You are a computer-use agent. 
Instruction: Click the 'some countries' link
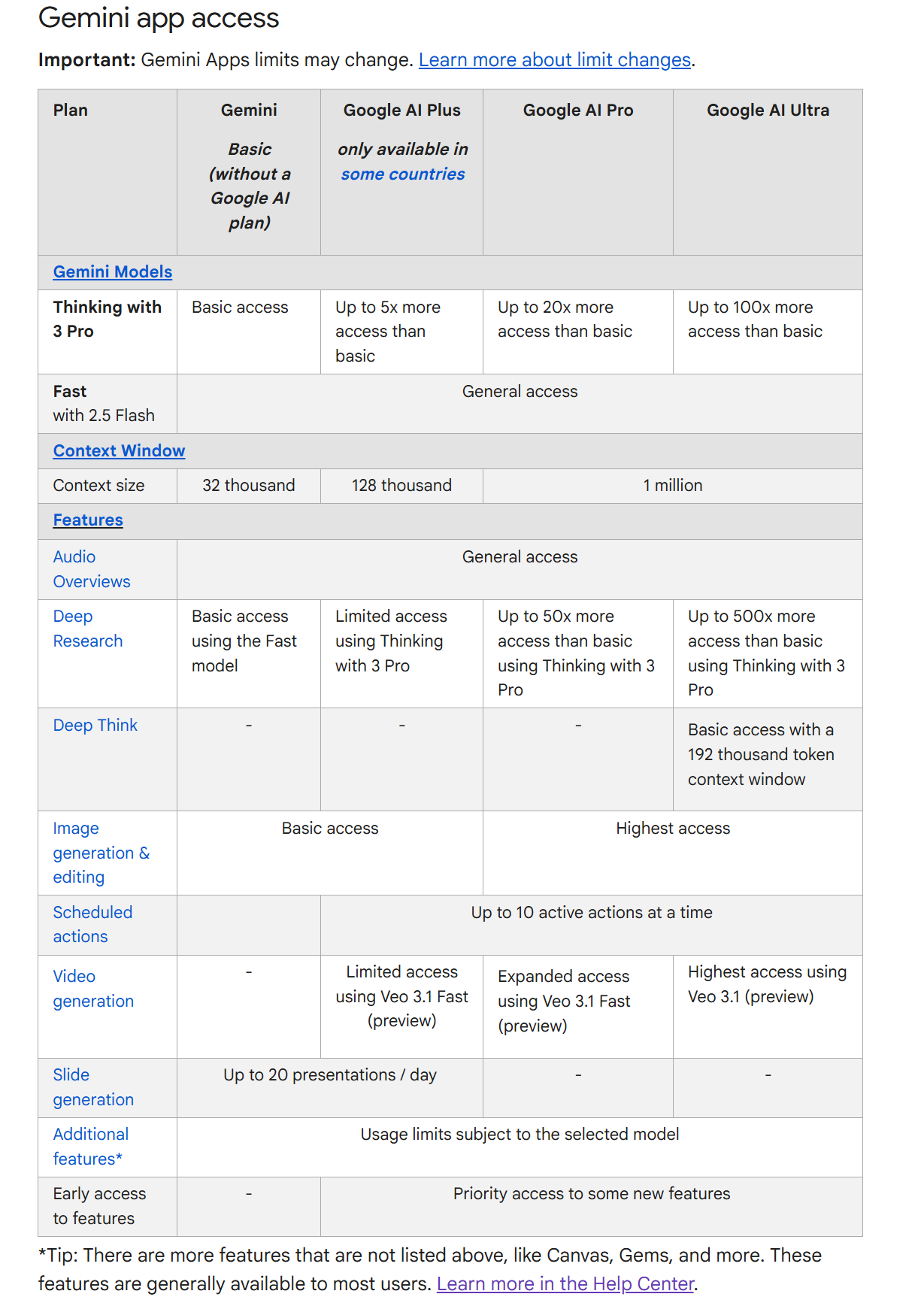(x=402, y=174)
